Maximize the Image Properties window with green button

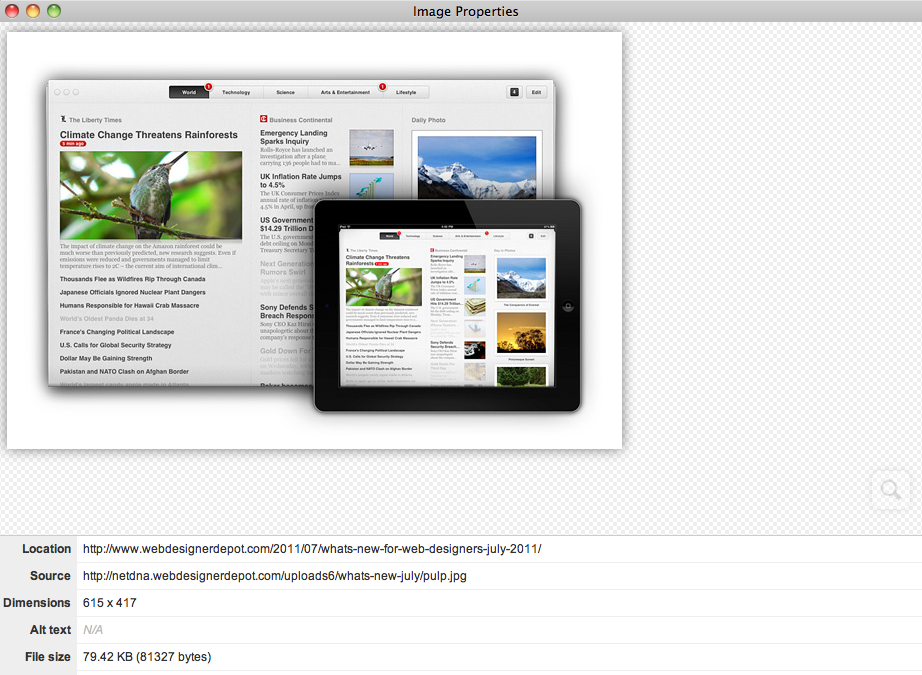coord(54,11)
